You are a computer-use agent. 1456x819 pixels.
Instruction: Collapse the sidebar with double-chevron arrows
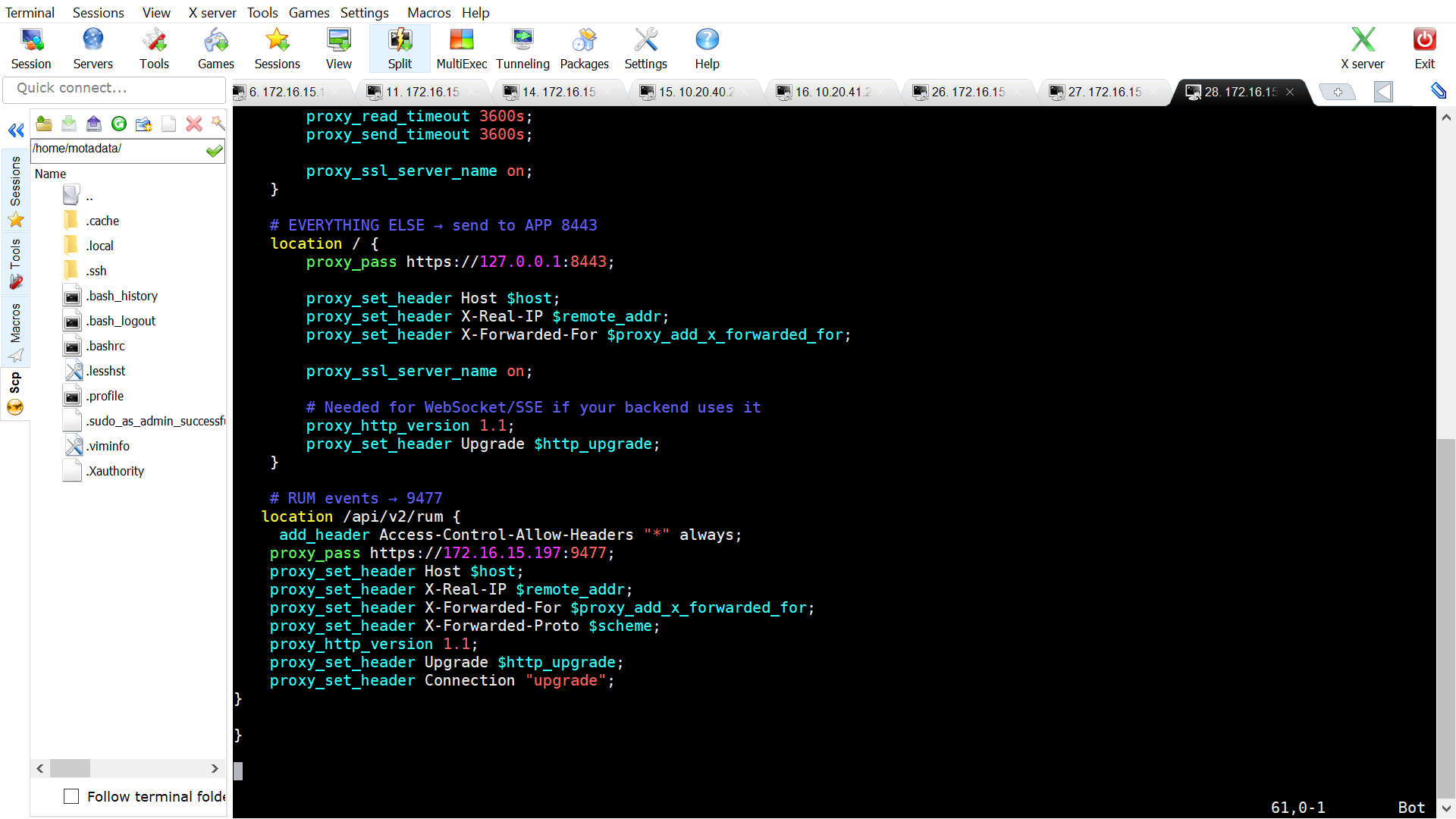pyautogui.click(x=16, y=130)
